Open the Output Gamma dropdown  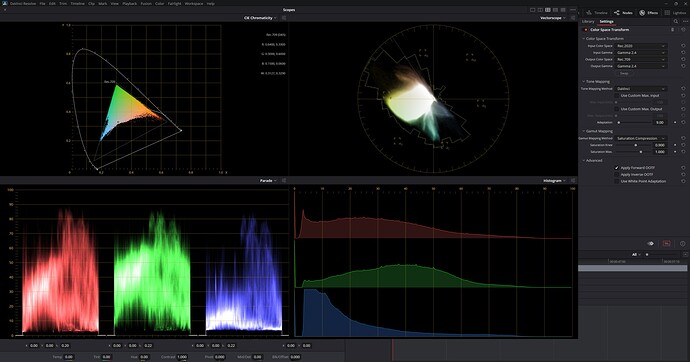coord(640,66)
